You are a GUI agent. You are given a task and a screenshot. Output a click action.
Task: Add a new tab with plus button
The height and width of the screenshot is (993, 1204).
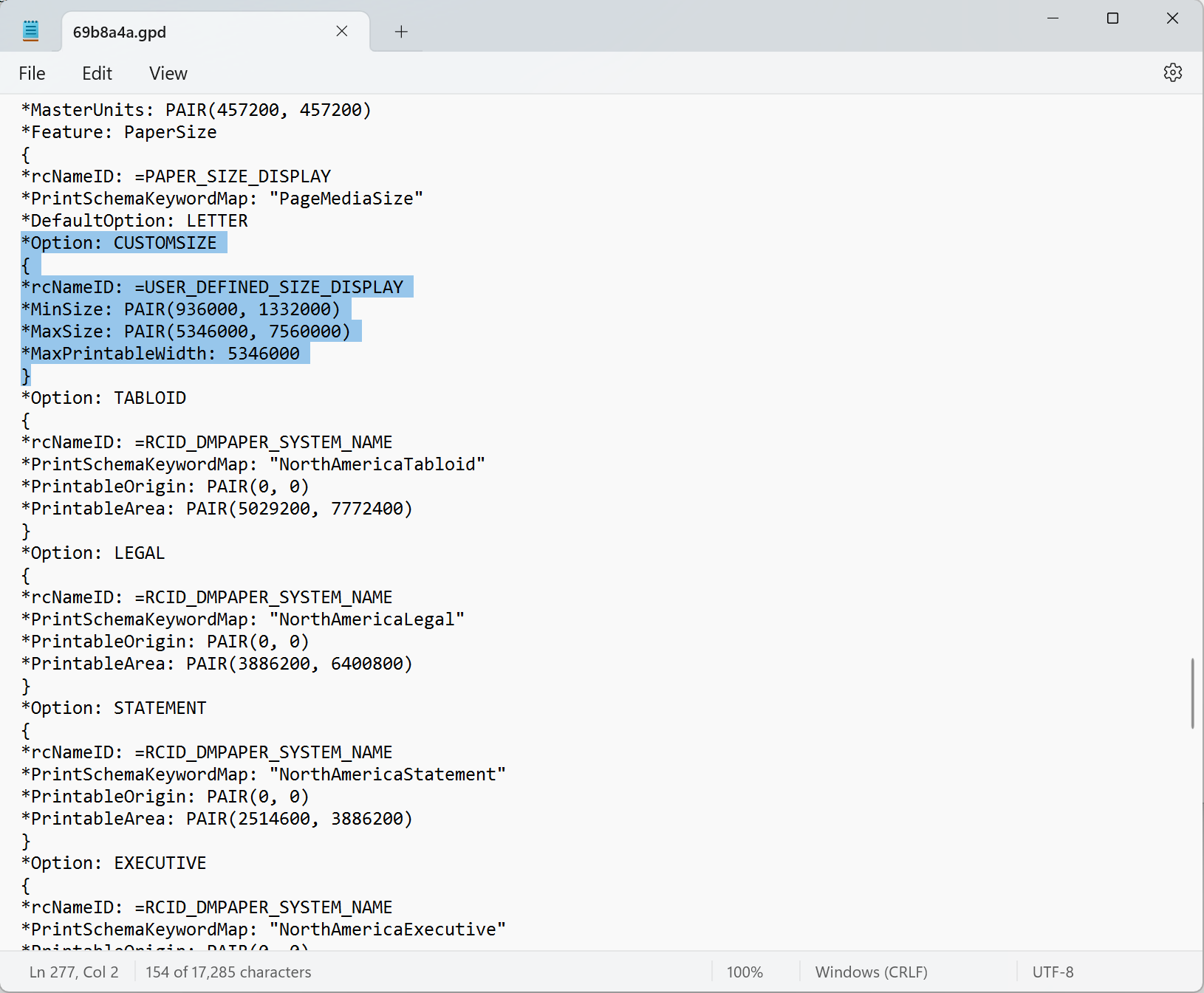(401, 32)
